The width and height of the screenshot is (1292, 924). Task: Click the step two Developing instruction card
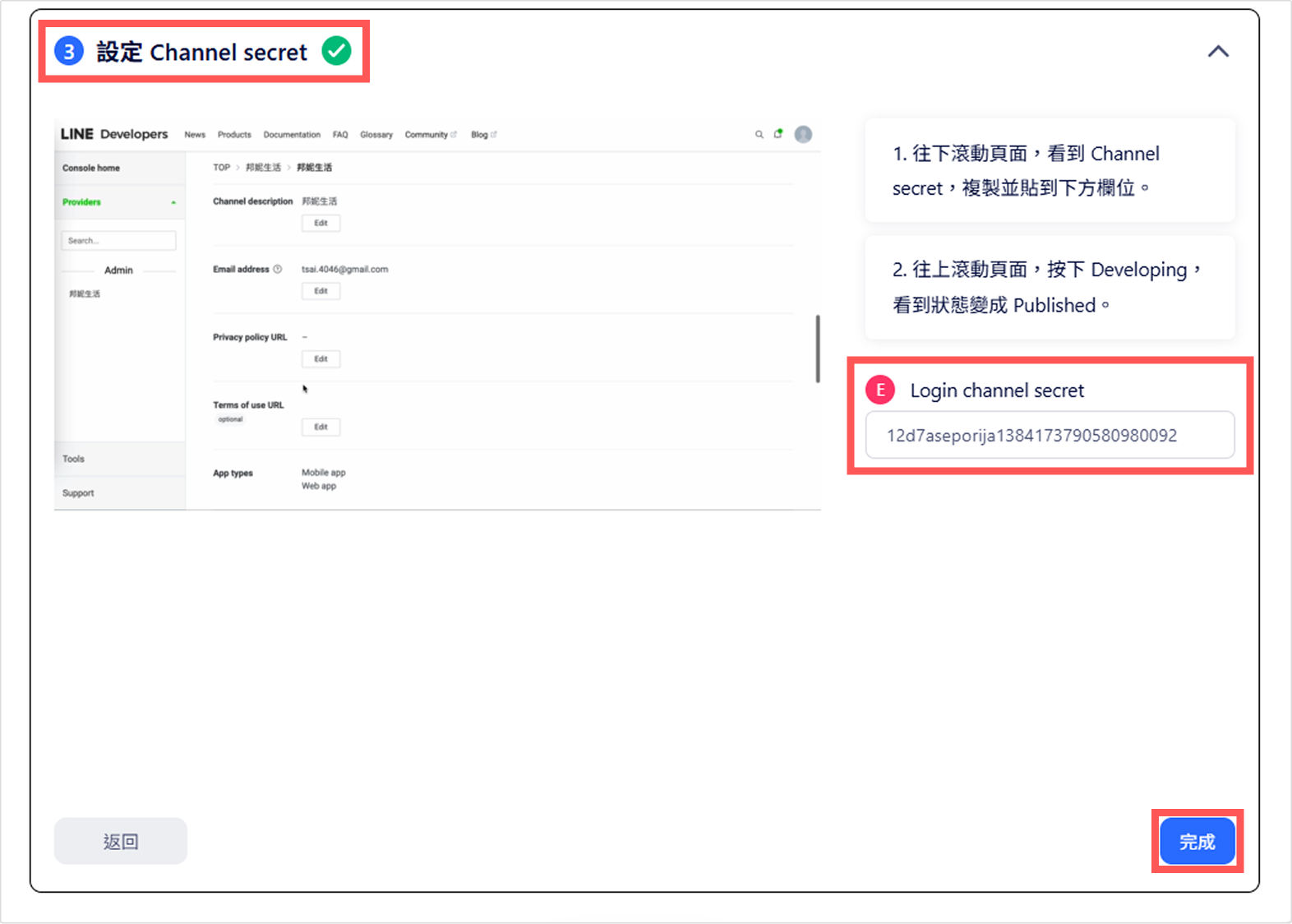(1050, 287)
